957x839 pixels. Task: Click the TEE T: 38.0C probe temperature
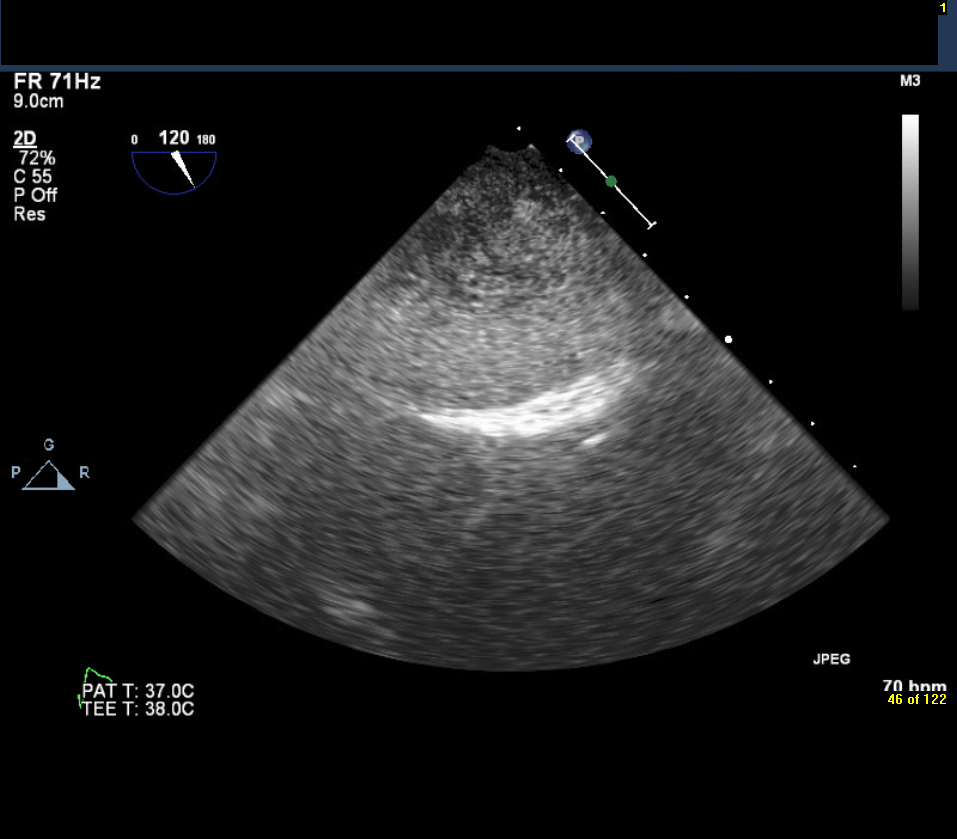pos(138,709)
